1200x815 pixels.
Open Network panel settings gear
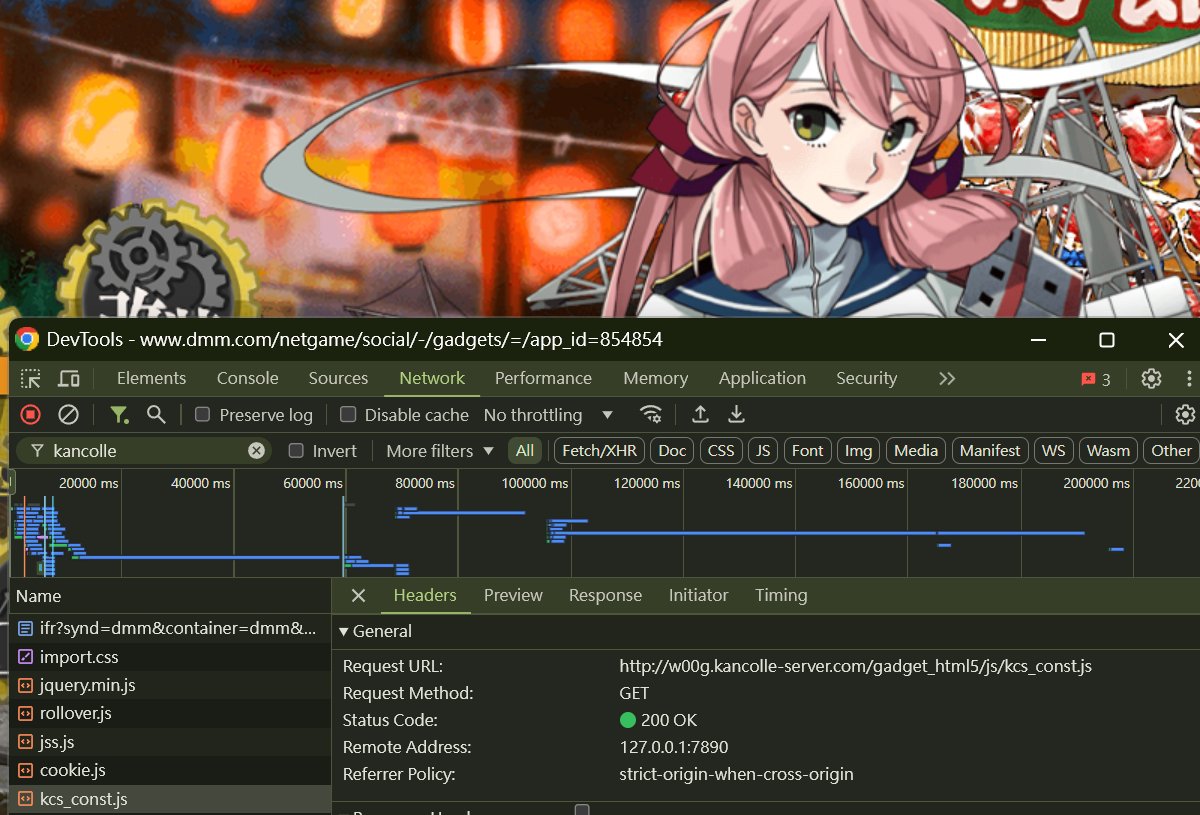1185,414
